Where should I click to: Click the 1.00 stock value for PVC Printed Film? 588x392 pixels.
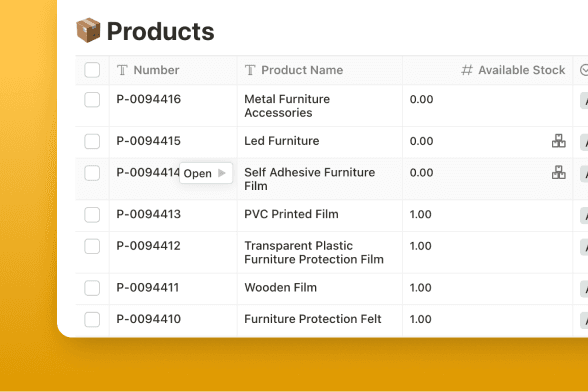point(420,215)
